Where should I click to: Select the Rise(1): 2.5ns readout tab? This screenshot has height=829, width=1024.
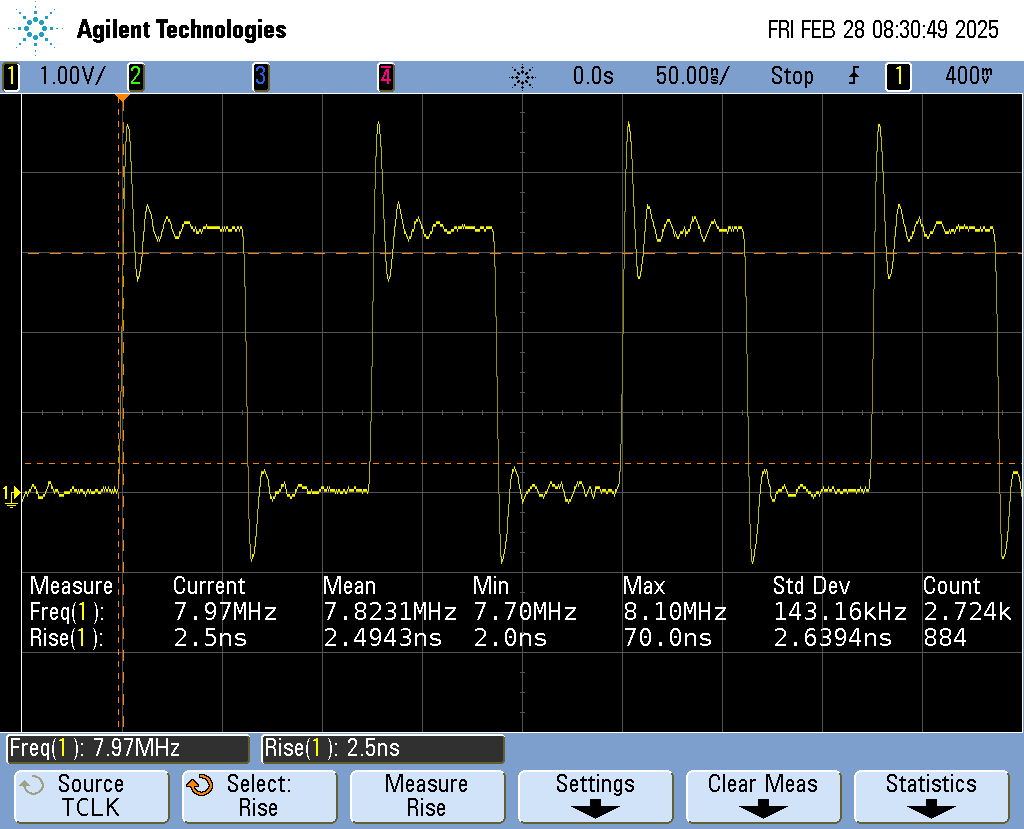[383, 748]
